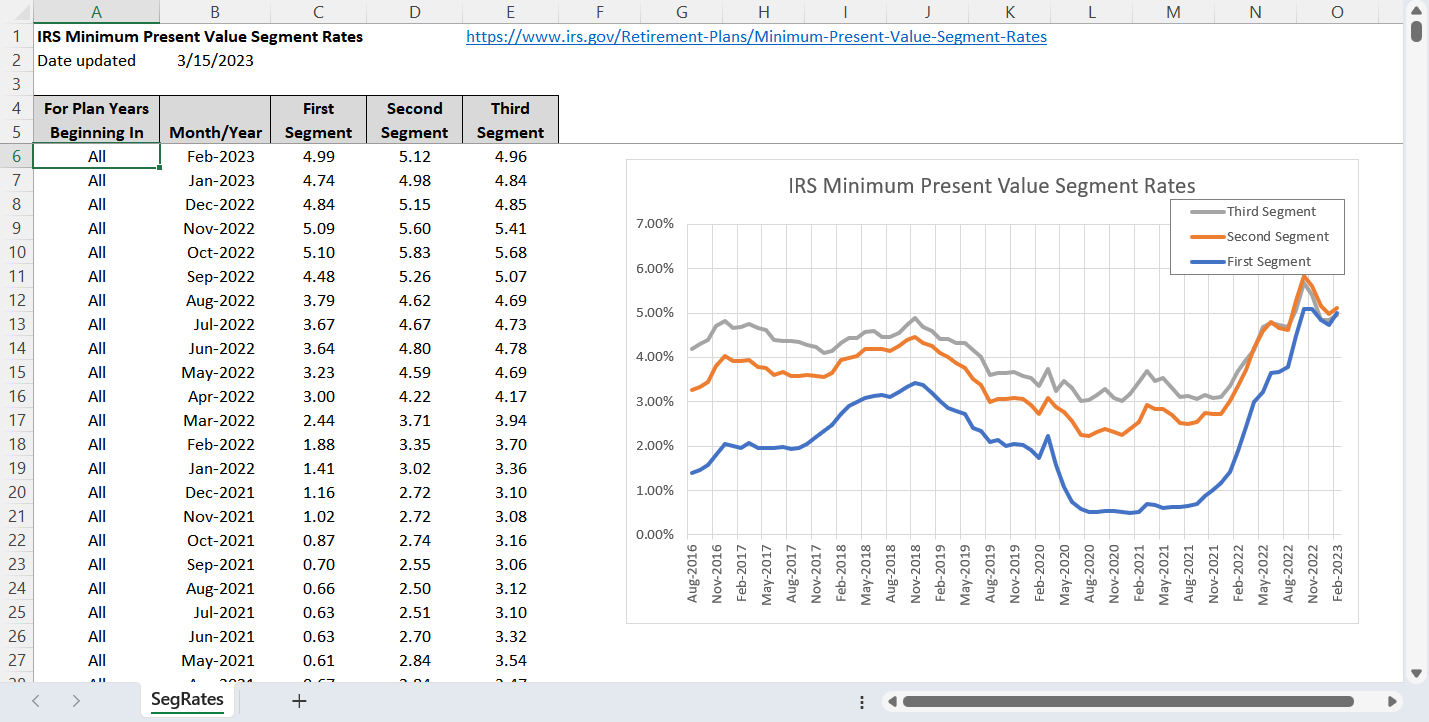This screenshot has width=1429, height=722.
Task: Select the cell with value 0.70
Action: click(x=318, y=565)
